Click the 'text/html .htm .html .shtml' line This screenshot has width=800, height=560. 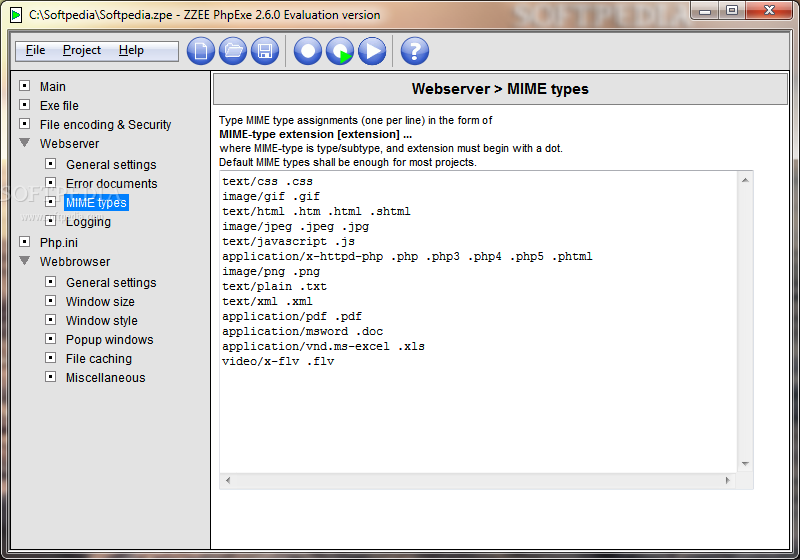(316, 211)
